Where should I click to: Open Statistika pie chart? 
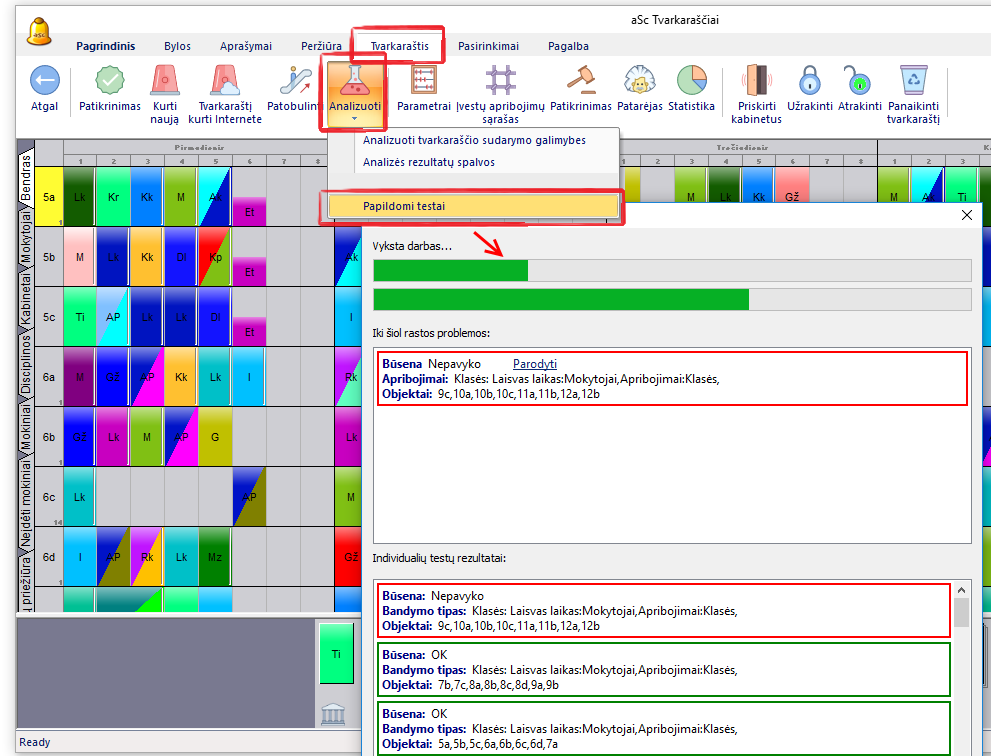pyautogui.click(x=691, y=82)
